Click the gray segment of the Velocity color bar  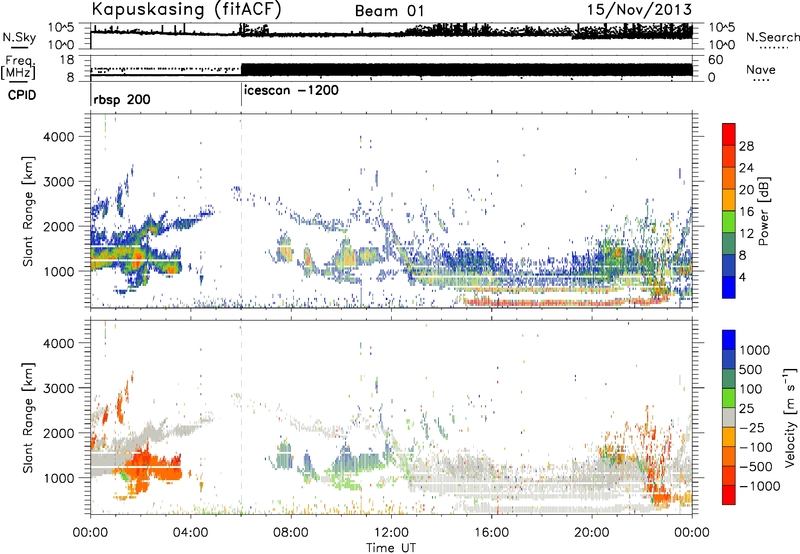point(729,417)
